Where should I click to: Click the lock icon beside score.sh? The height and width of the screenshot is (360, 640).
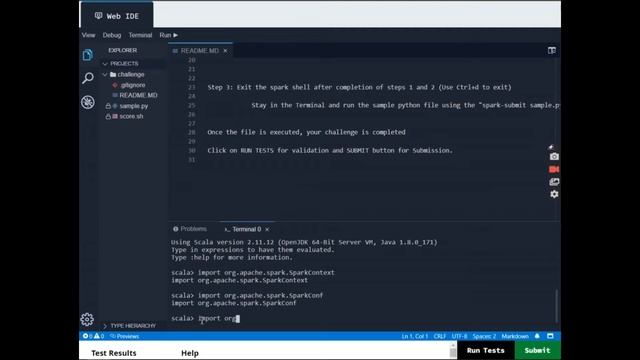[108, 117]
